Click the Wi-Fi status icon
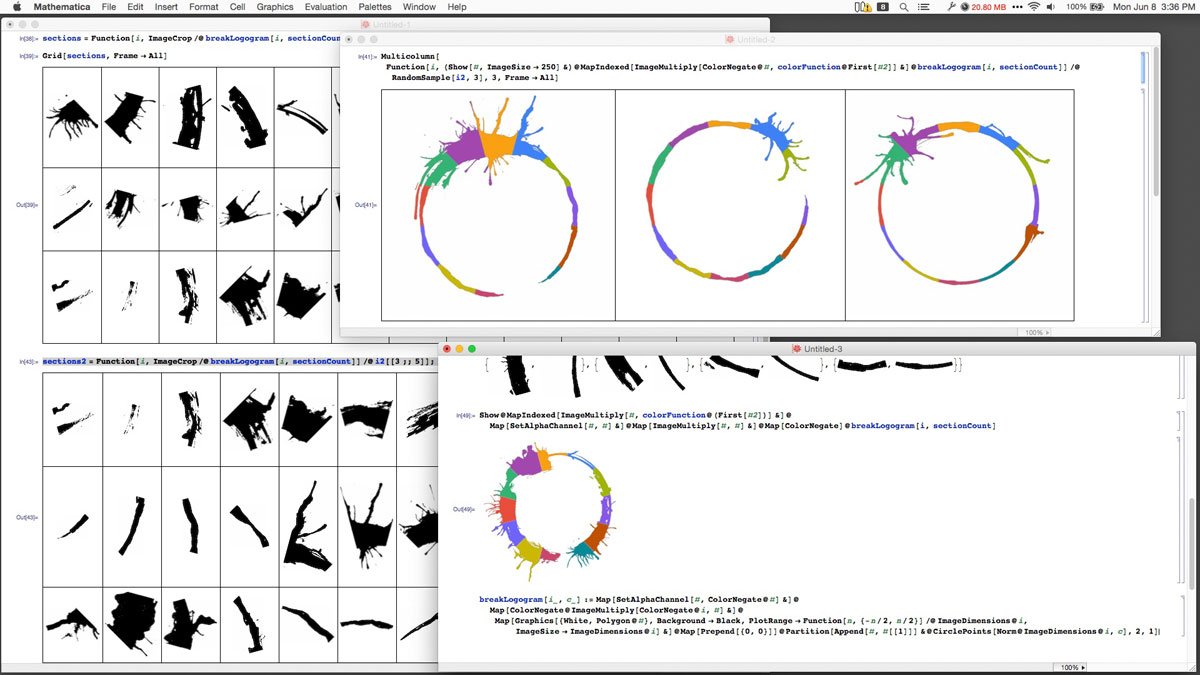1200x675 pixels. point(1033,7)
